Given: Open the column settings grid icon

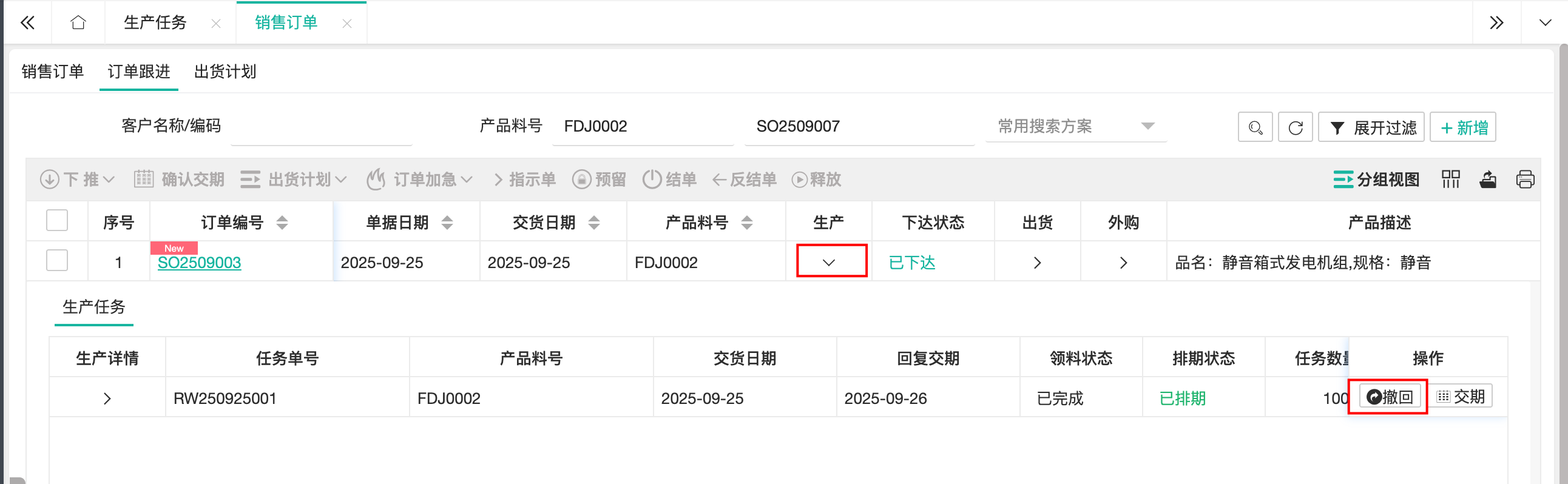Looking at the screenshot, I should [x=1450, y=180].
